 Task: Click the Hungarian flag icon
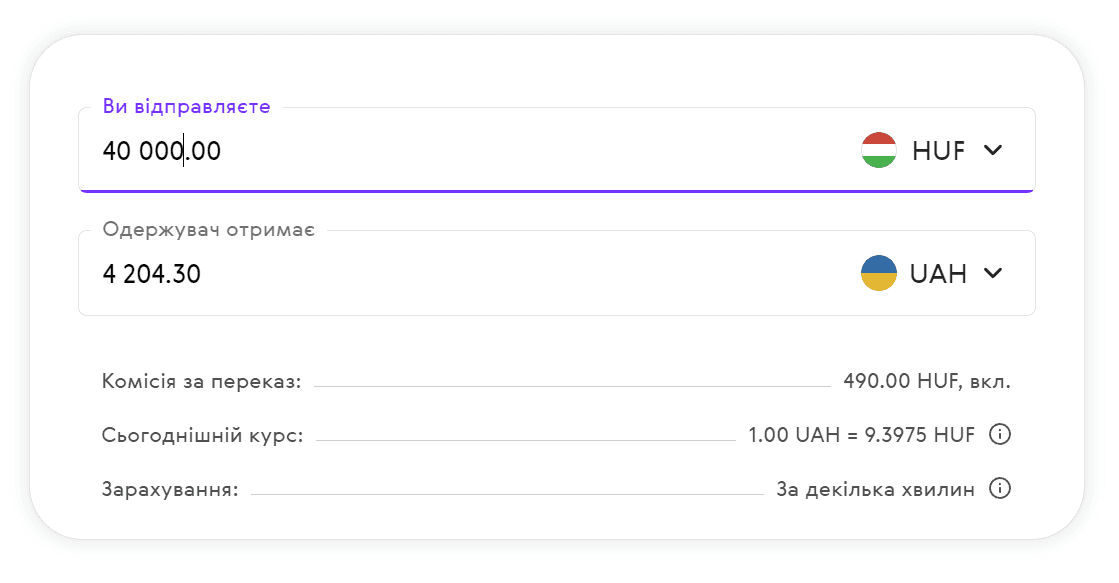pyautogui.click(x=879, y=150)
